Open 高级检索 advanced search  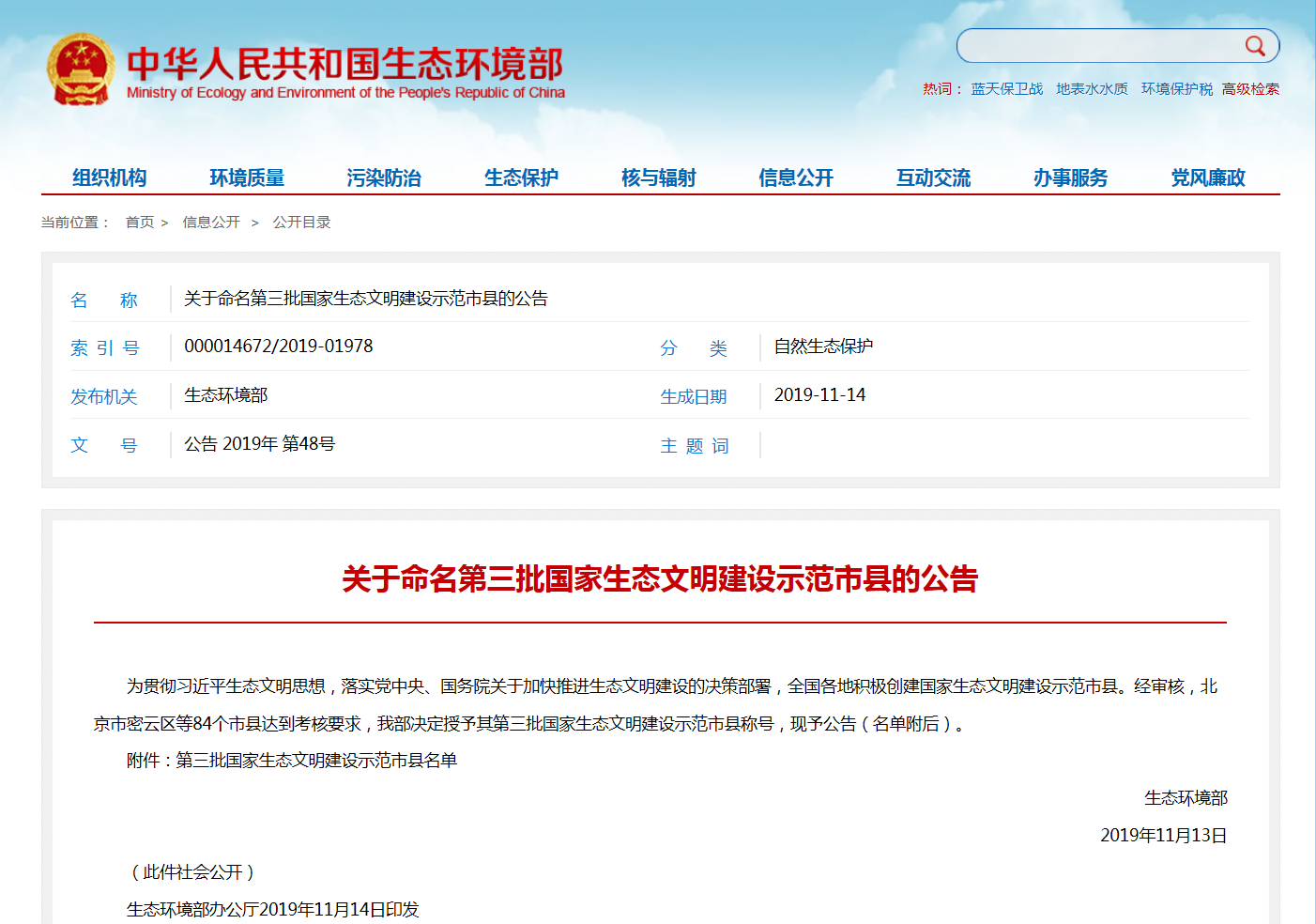click(x=1250, y=89)
